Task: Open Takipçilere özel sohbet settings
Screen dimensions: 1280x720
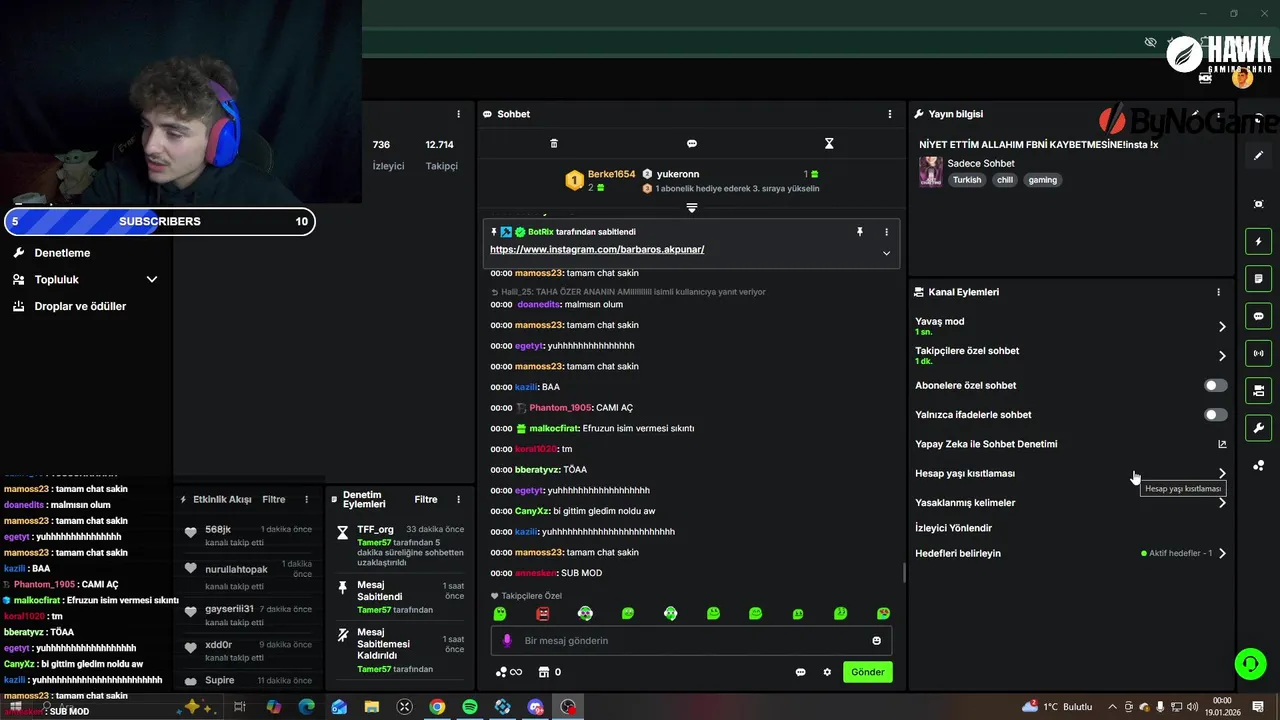Action: 1070,355
